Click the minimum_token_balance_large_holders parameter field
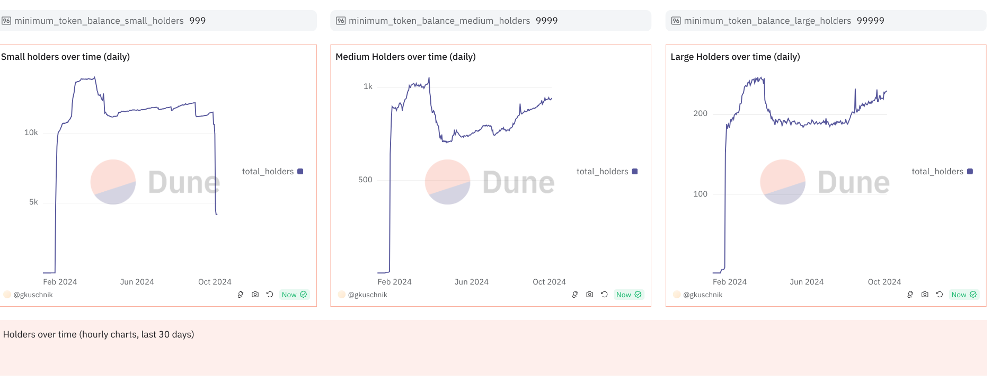The height and width of the screenshot is (382, 1000). [827, 20]
